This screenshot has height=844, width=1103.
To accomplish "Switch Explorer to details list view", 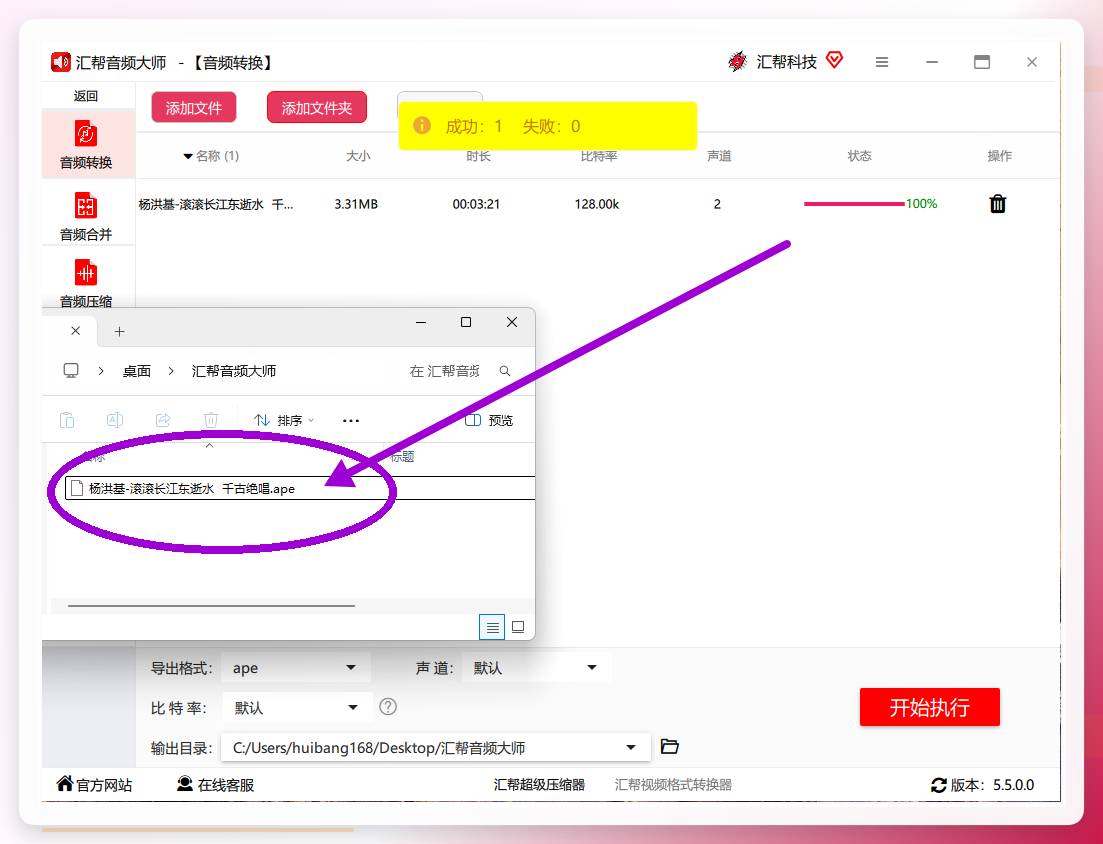I will point(492,627).
